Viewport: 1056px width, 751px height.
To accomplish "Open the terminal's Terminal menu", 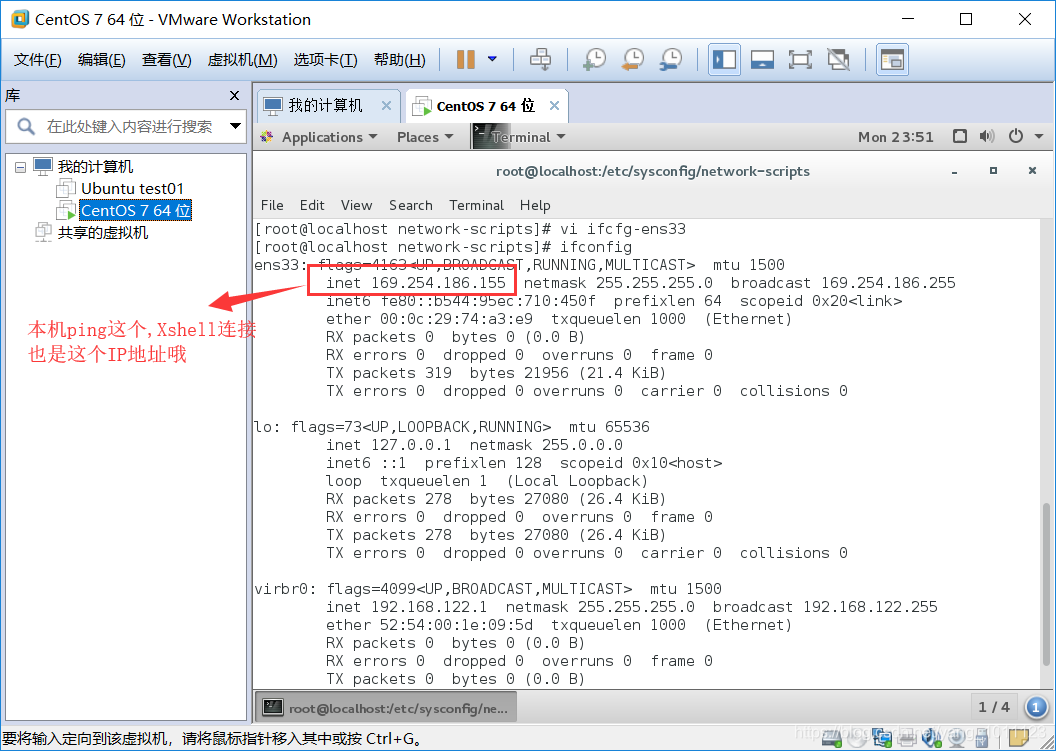I will coord(477,205).
